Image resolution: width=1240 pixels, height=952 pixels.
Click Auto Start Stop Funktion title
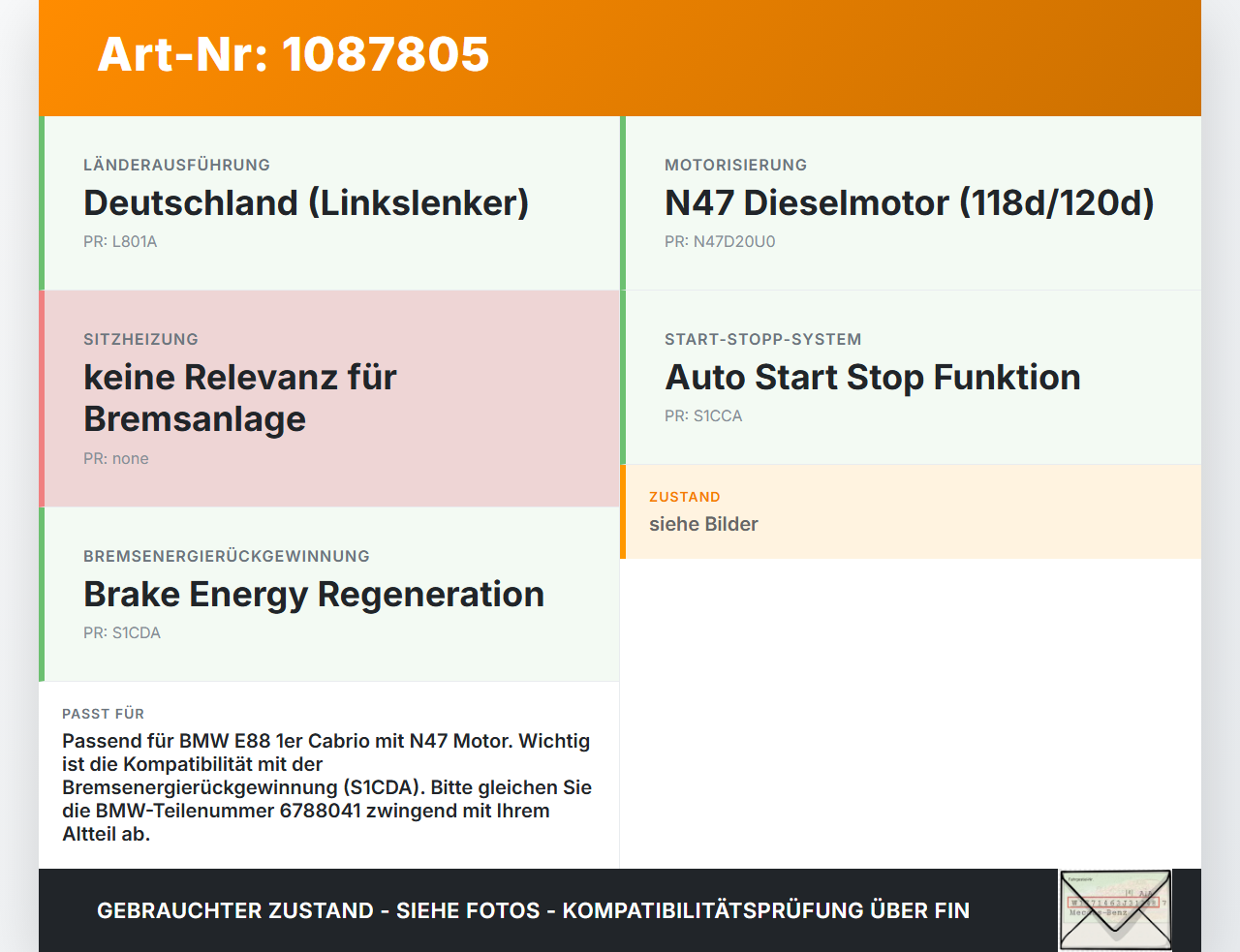click(x=873, y=377)
